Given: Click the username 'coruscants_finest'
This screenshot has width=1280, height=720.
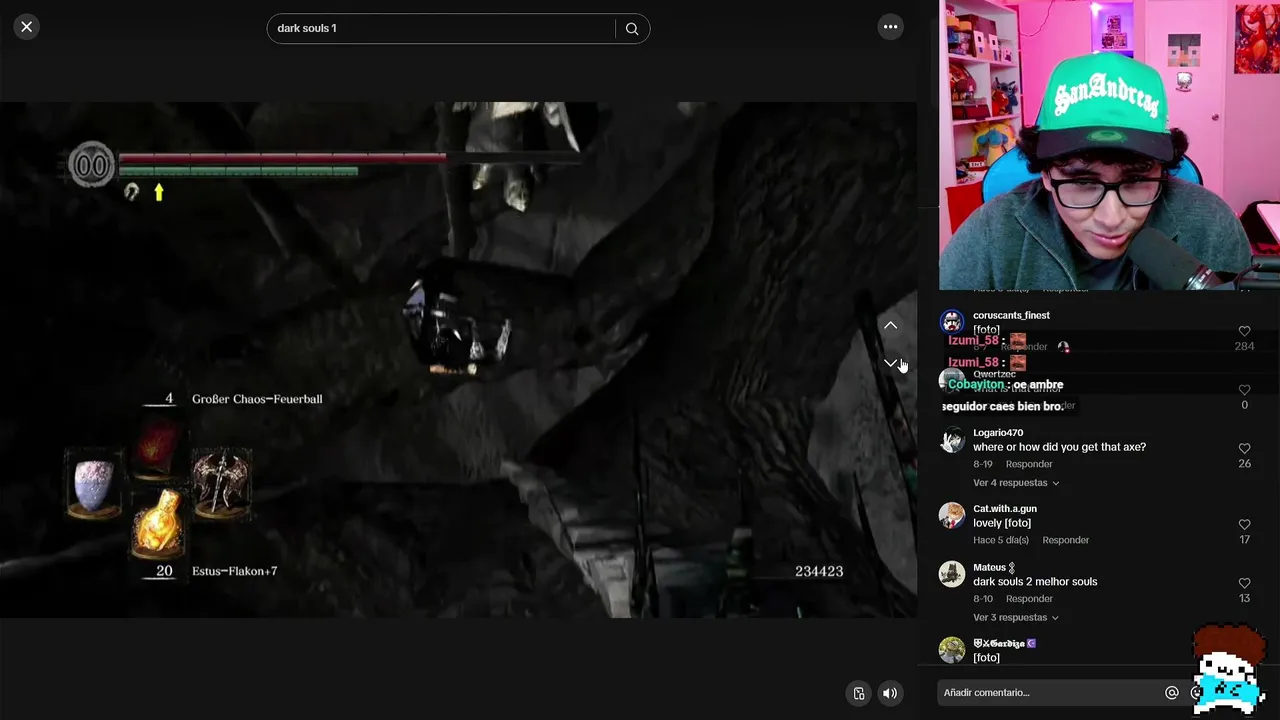Looking at the screenshot, I should pos(1011,316).
